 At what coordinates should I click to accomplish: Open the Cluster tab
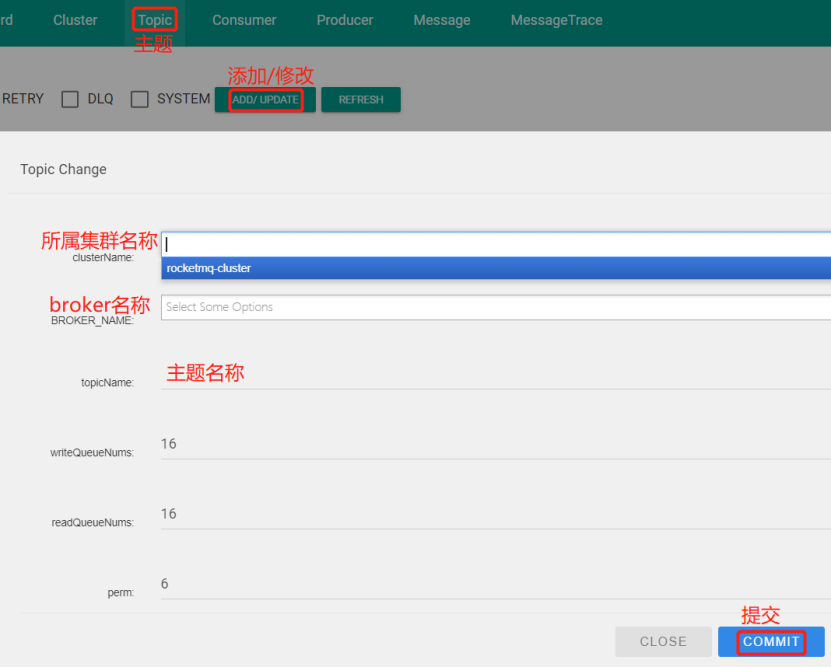coord(75,20)
